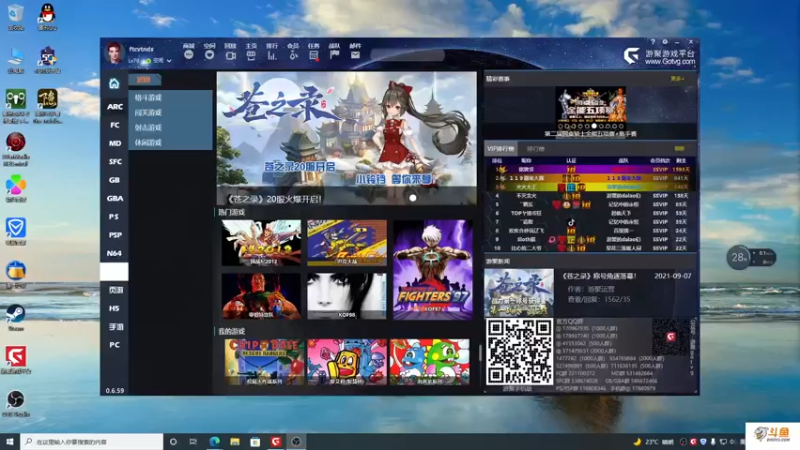This screenshot has width=800, height=450.
Task: Open the QQ penguin desktop icon
Action: (47, 17)
